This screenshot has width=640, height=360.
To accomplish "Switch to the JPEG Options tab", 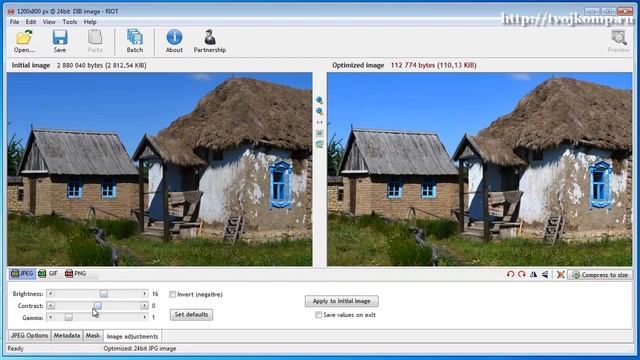I will 29,336.
